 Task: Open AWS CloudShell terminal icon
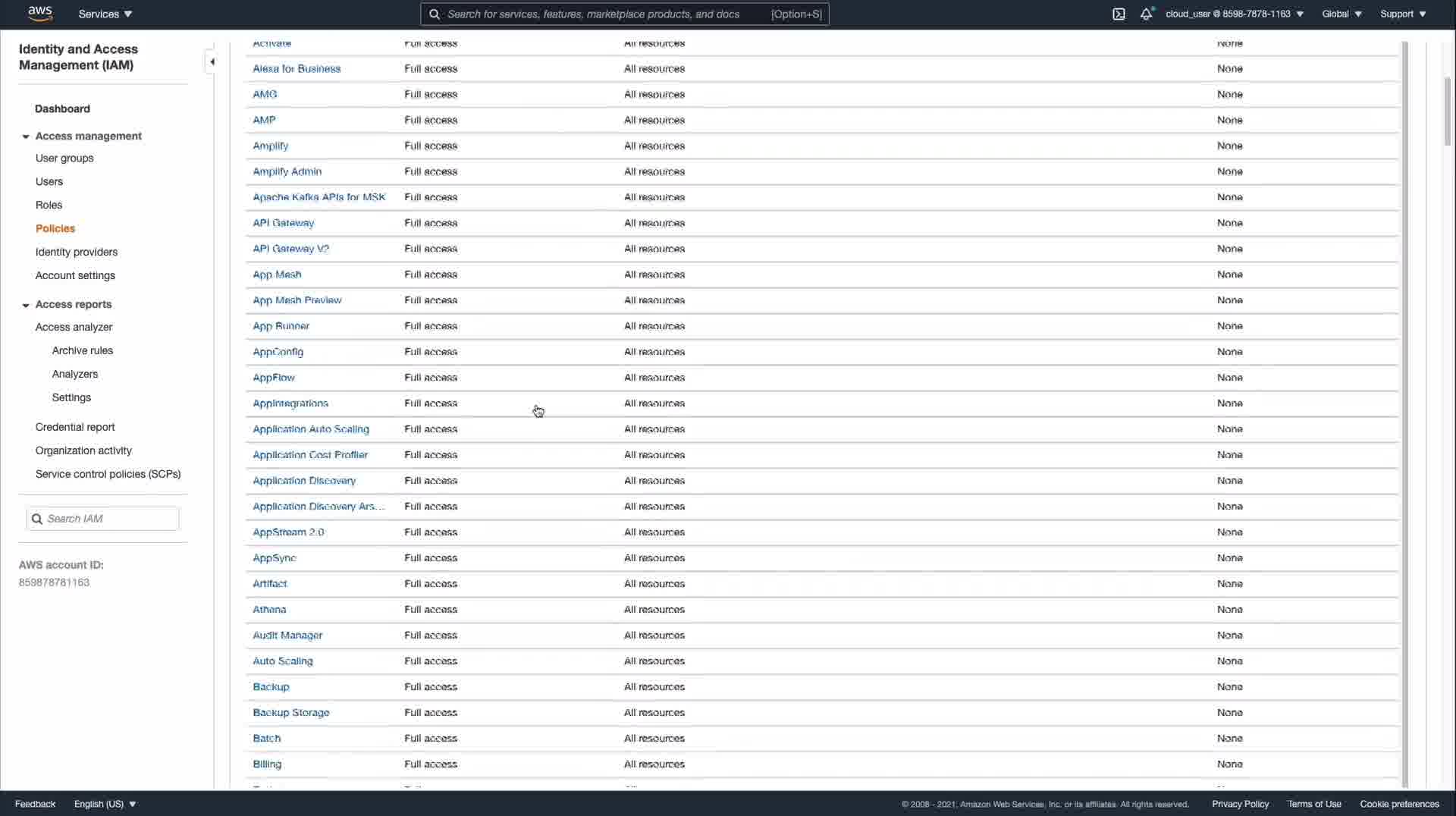point(1119,14)
